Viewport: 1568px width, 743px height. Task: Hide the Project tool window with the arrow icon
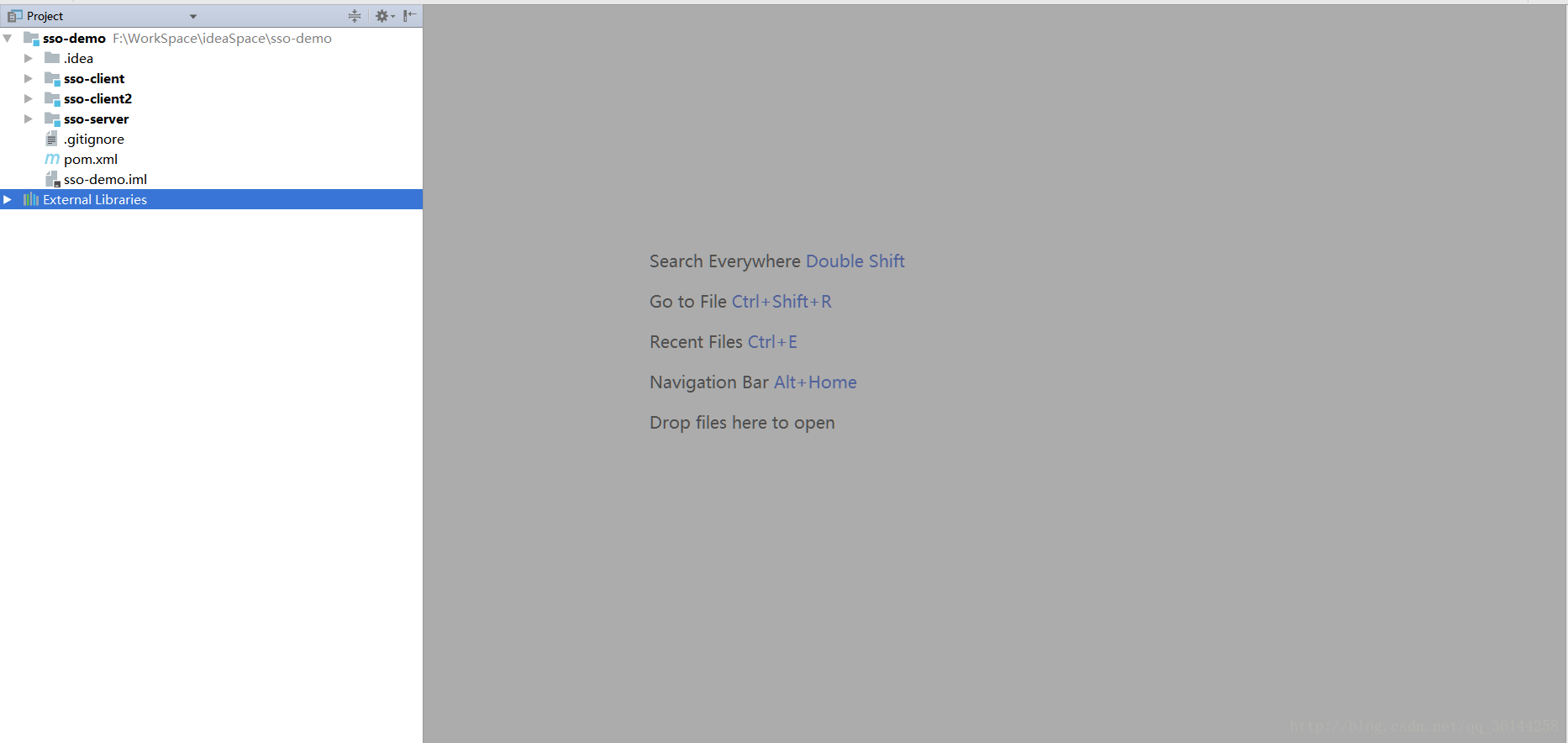pos(409,16)
